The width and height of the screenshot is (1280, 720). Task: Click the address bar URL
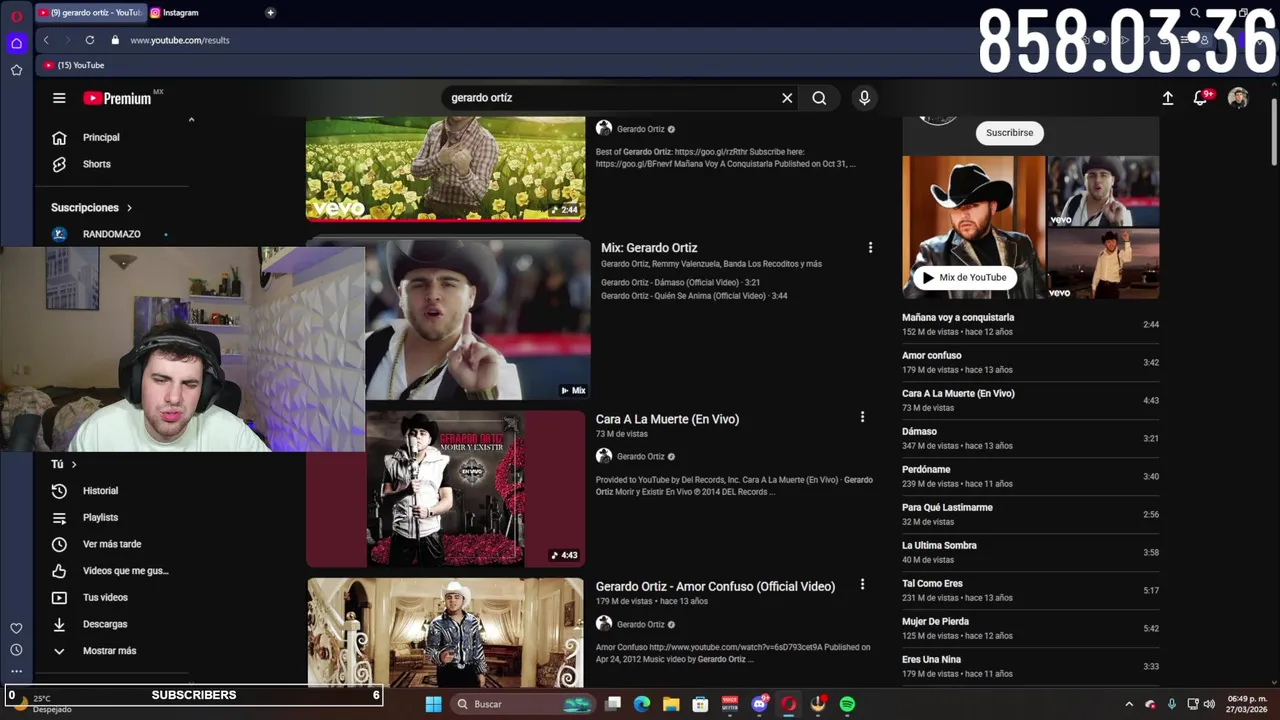[180, 40]
